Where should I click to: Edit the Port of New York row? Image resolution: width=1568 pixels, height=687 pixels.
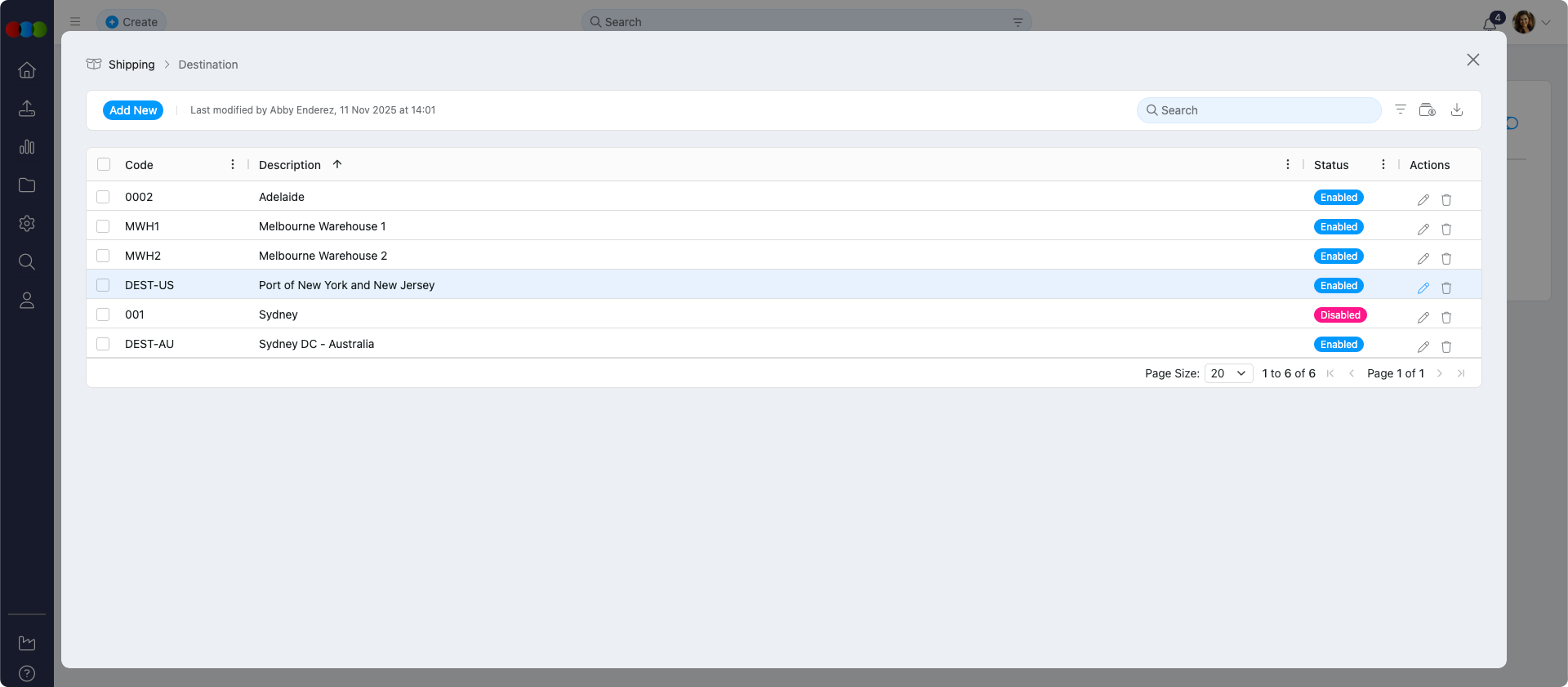pyautogui.click(x=1423, y=288)
